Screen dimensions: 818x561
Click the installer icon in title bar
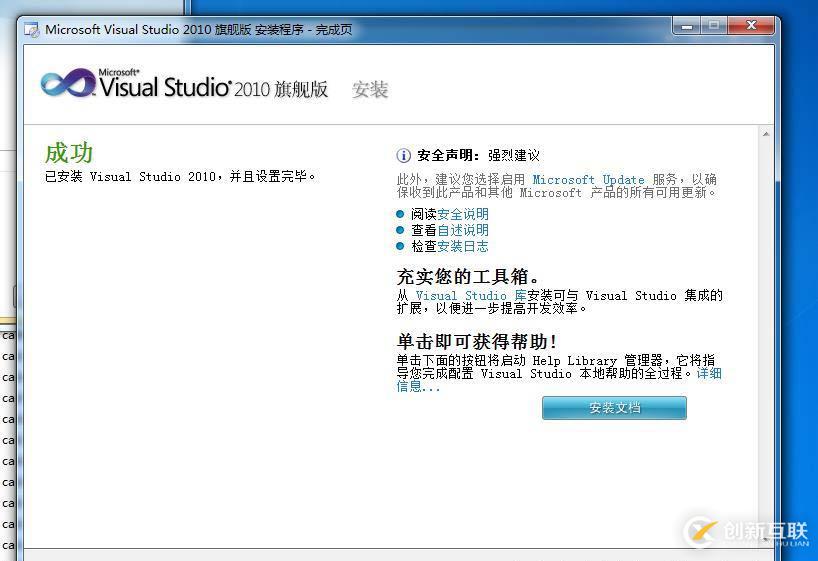(x=31, y=30)
